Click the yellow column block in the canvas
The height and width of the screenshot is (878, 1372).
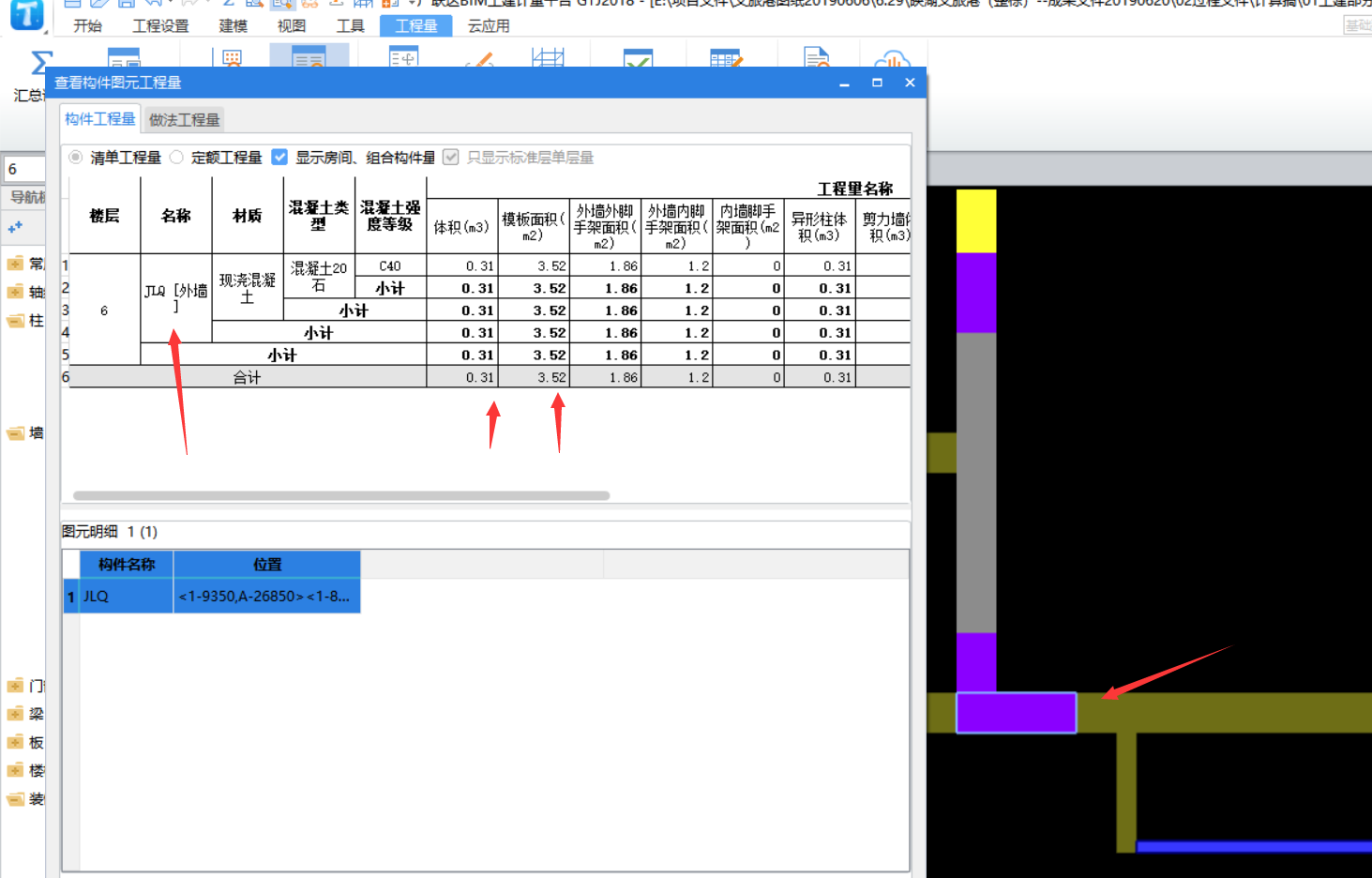click(976, 220)
